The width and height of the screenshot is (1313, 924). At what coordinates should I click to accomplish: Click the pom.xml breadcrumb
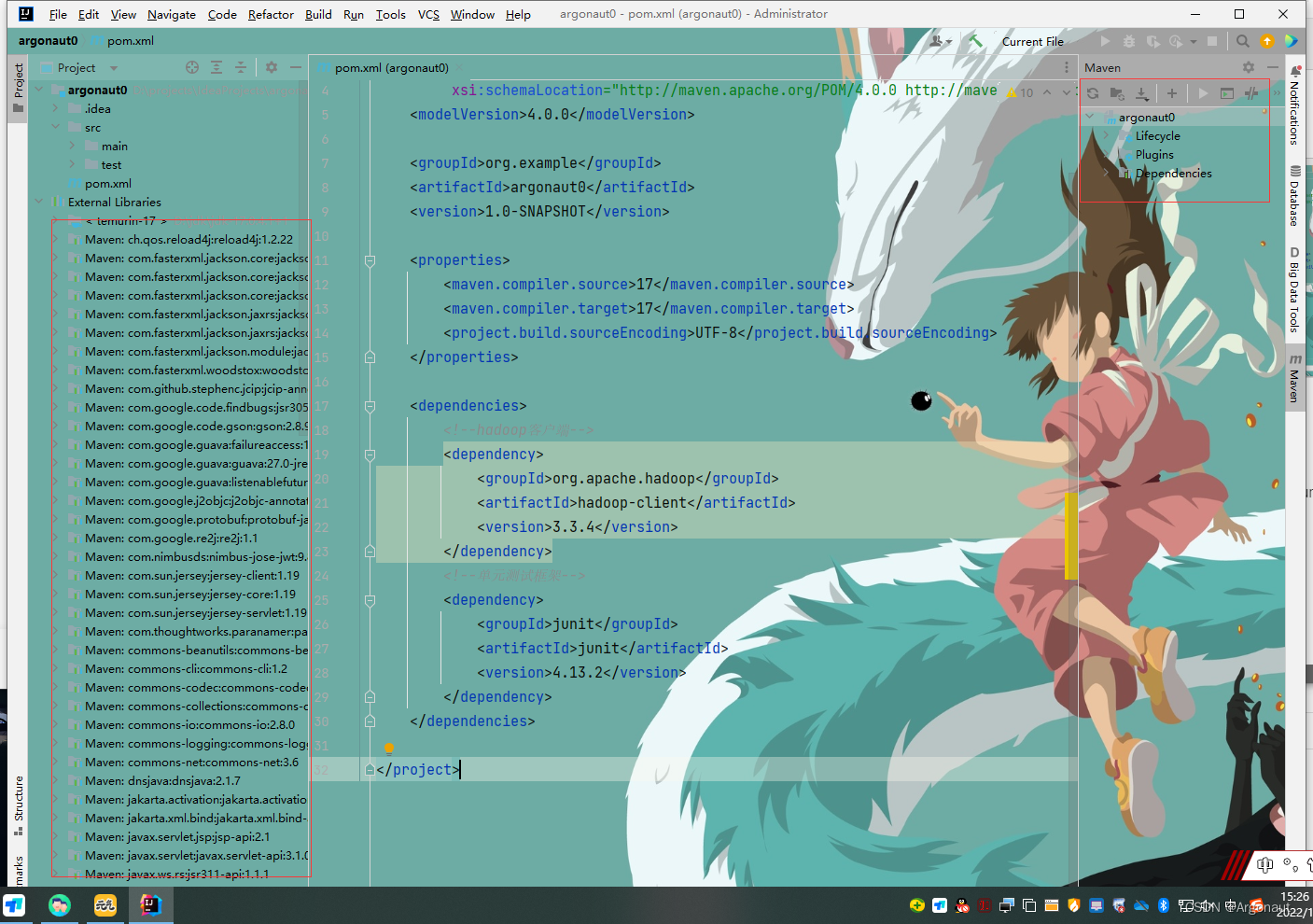pyautogui.click(x=123, y=41)
